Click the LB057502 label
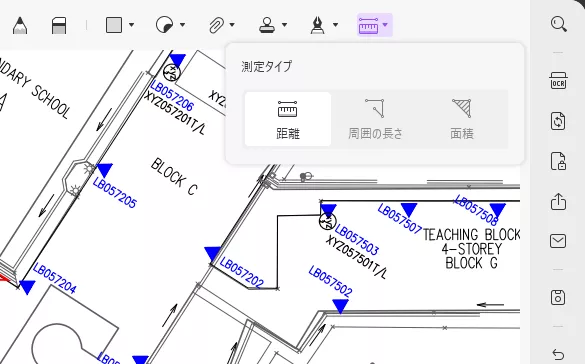 (x=331, y=281)
